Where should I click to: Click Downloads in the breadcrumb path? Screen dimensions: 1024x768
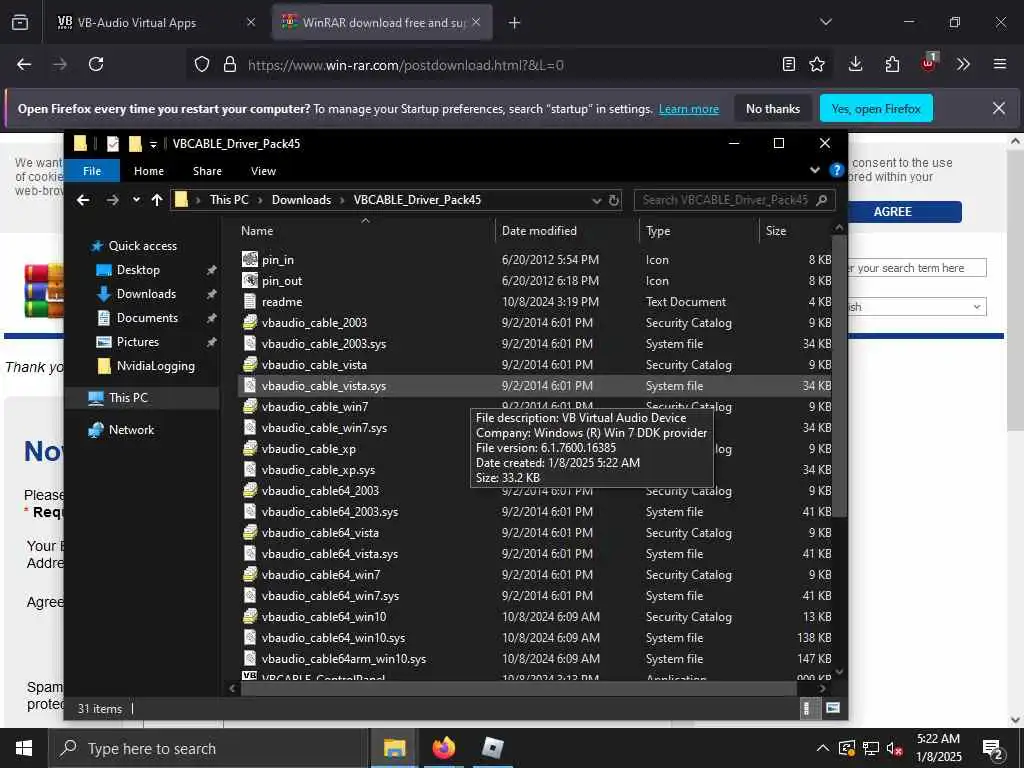tap(301, 200)
